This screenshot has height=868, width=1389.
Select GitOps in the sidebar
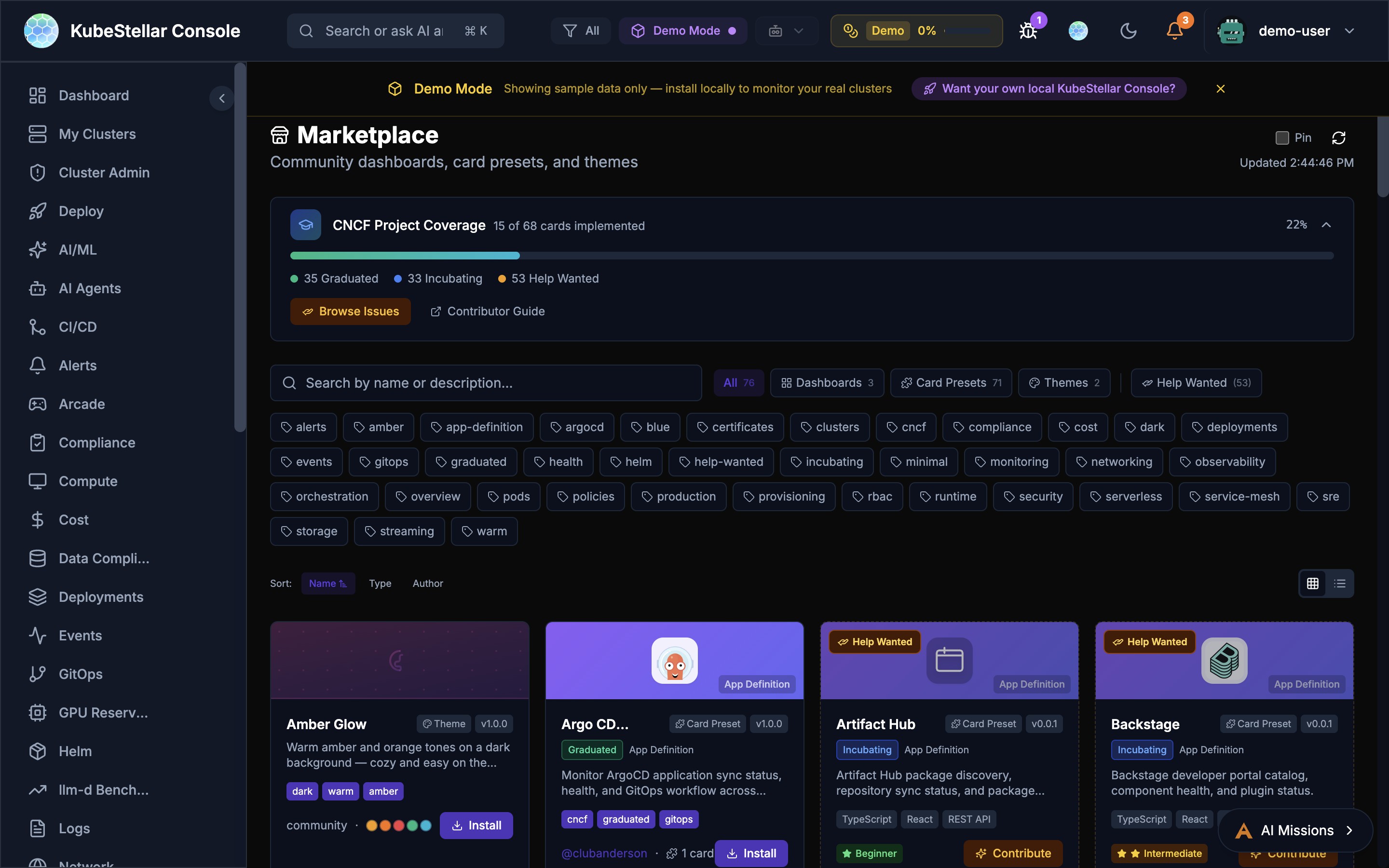coord(81,674)
